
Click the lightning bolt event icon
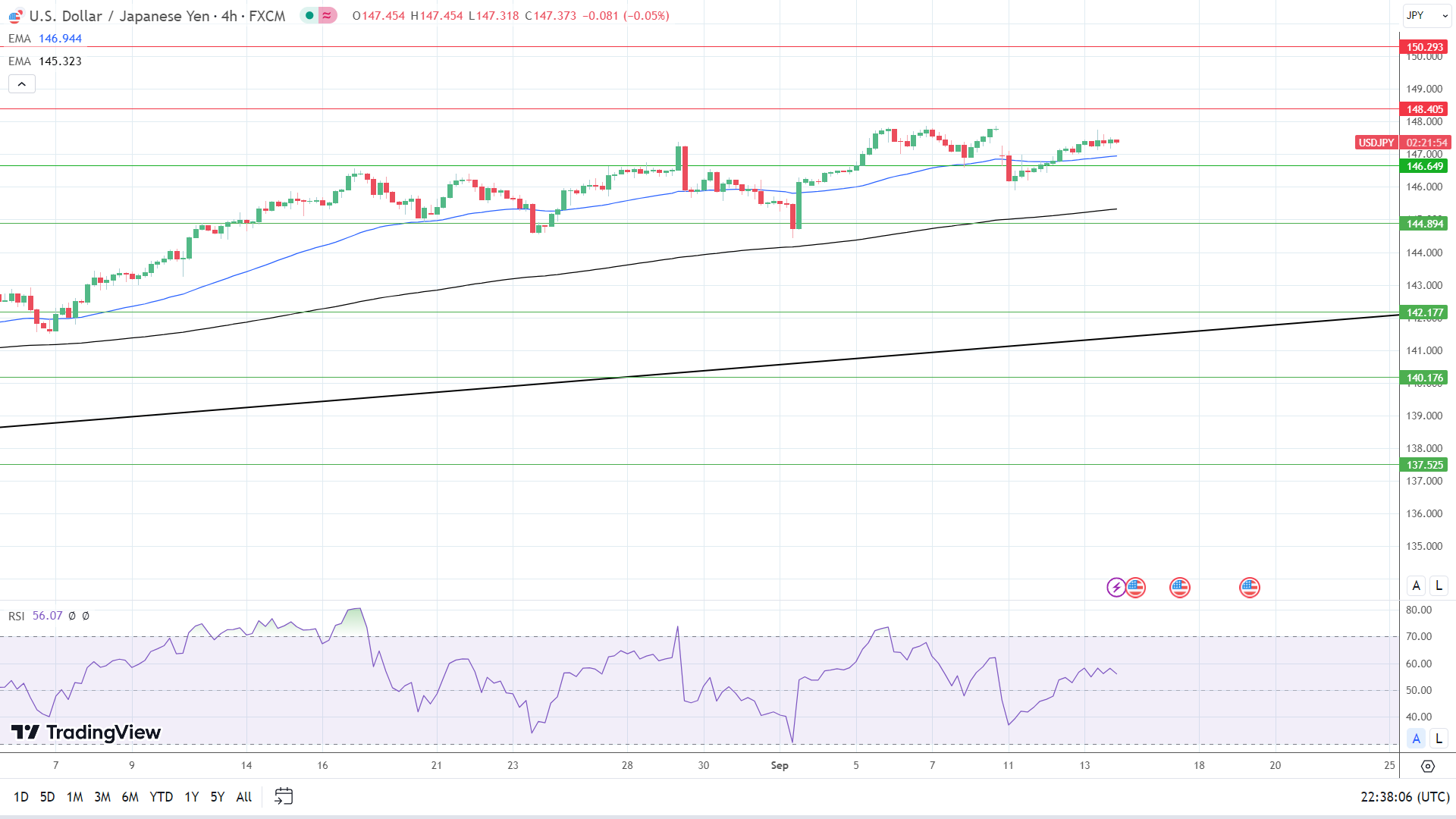(1116, 587)
